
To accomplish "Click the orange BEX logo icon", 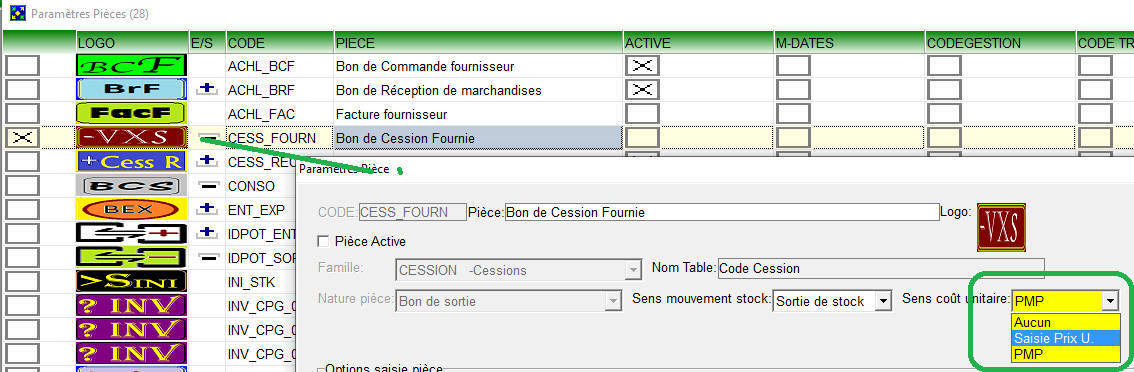I will [x=131, y=209].
